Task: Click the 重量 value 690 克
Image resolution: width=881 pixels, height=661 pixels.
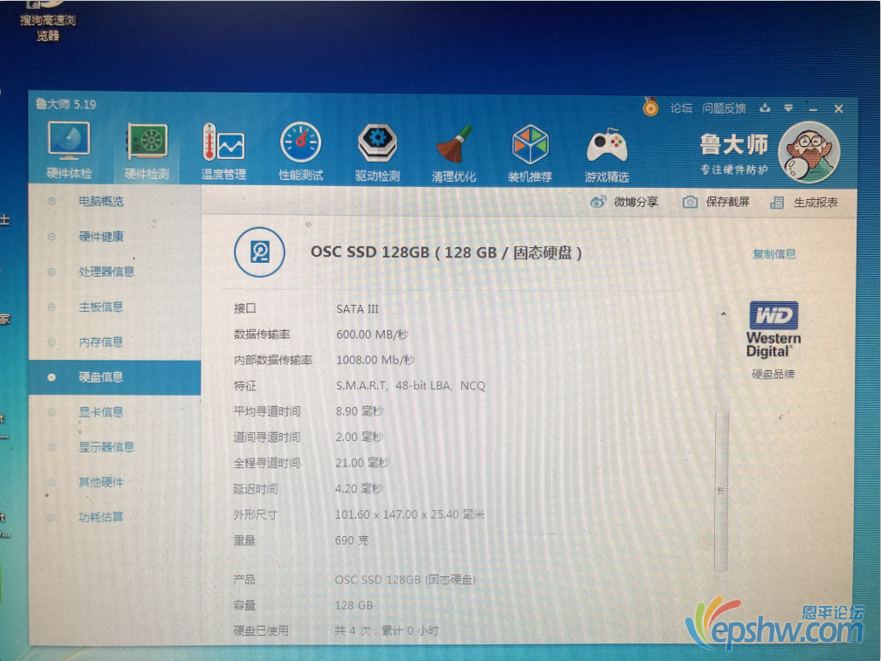Action: pyautogui.click(x=352, y=540)
